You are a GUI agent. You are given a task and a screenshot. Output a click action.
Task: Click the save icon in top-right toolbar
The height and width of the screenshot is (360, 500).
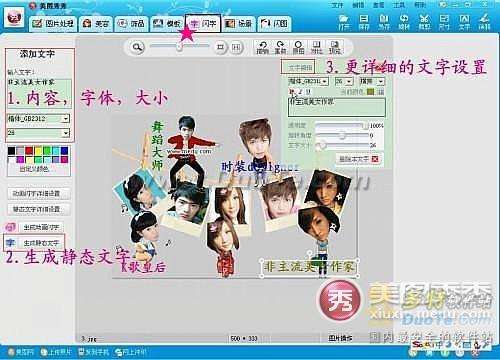[364, 22]
